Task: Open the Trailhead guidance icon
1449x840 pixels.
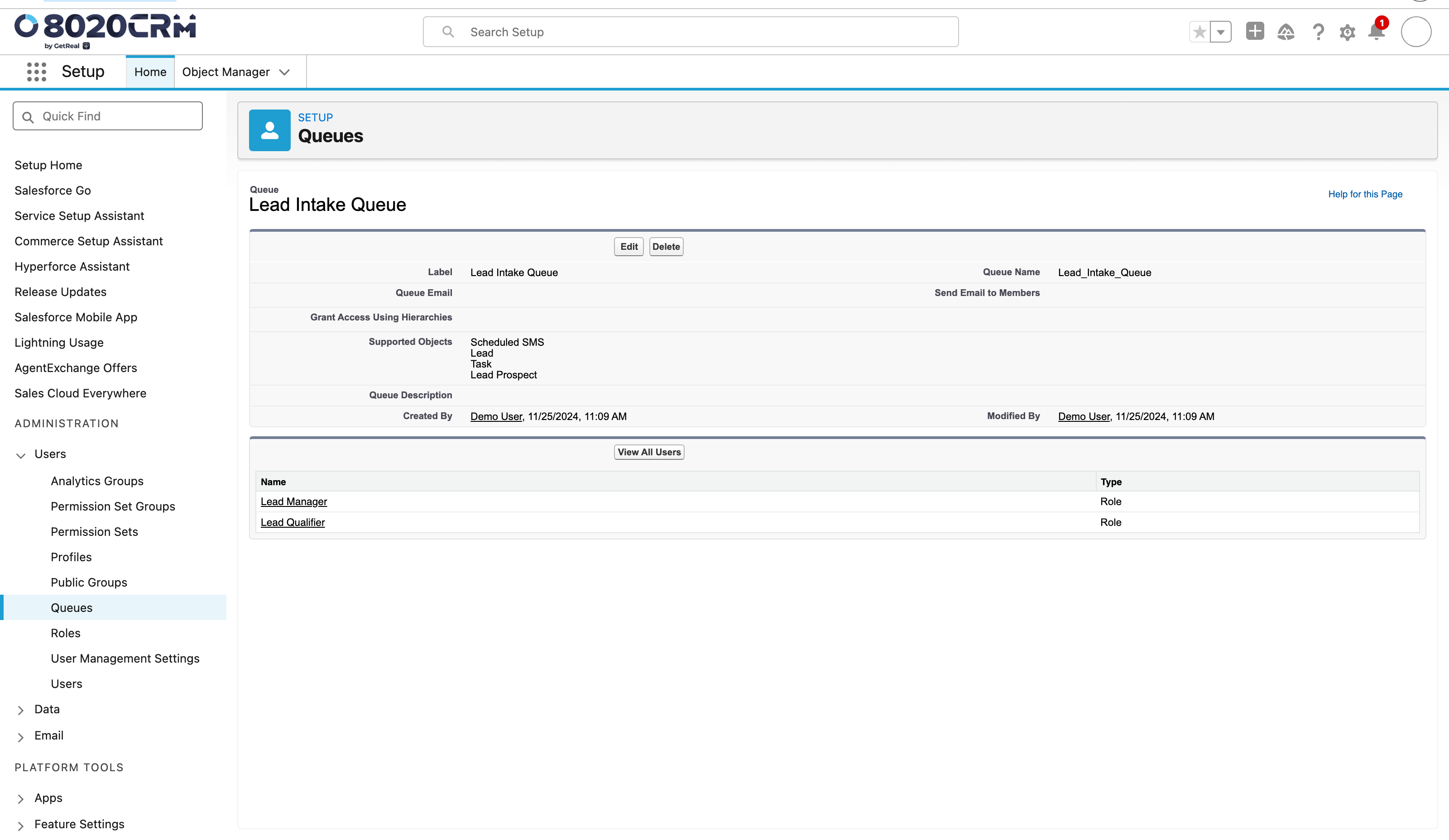Action: tap(1286, 32)
